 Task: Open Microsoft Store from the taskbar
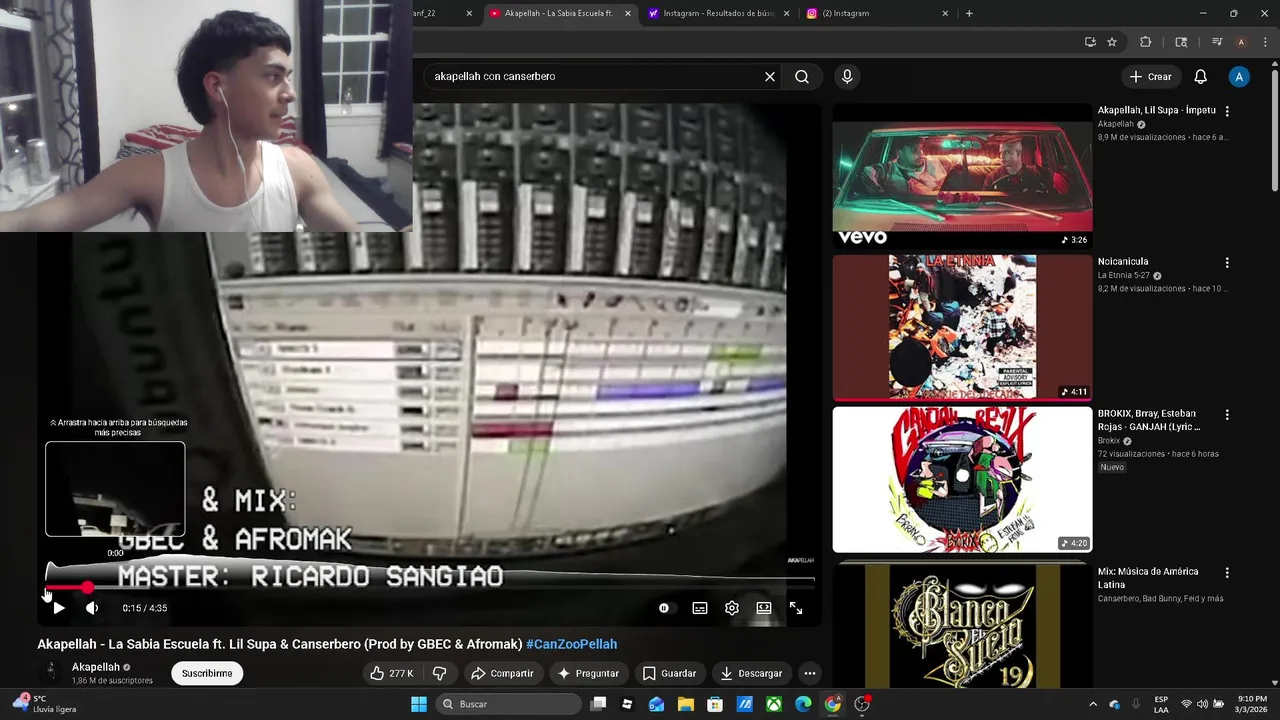715,704
